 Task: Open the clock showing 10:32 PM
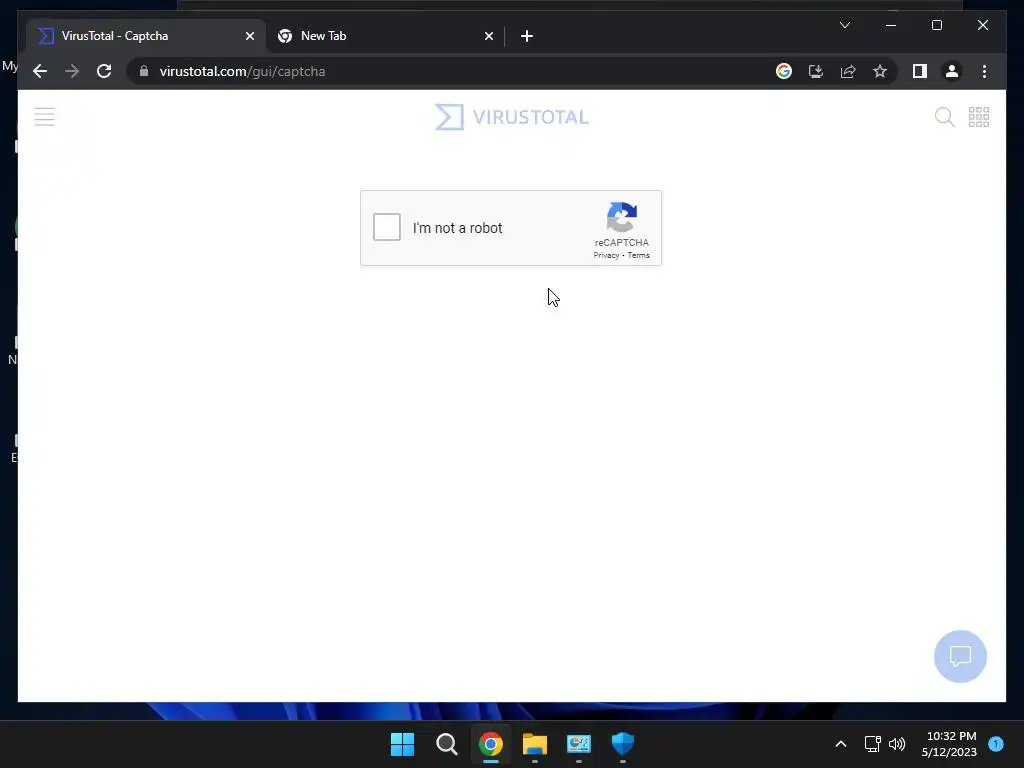click(950, 744)
